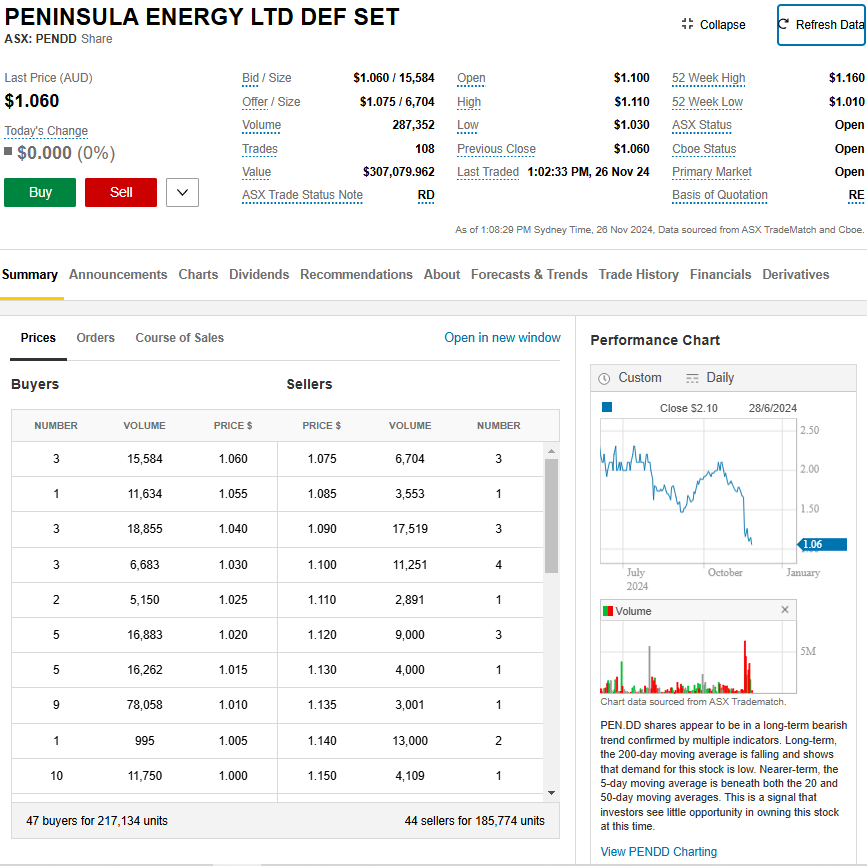867x866 pixels.
Task: Click Open in new window link
Action: [502, 338]
